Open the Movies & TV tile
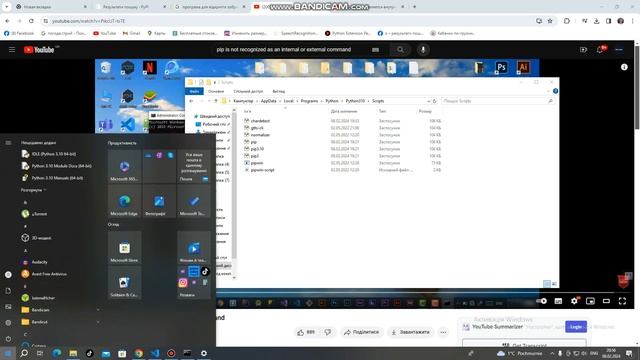Viewport: 640px width, 360px height. pyautogui.click(x=194, y=247)
